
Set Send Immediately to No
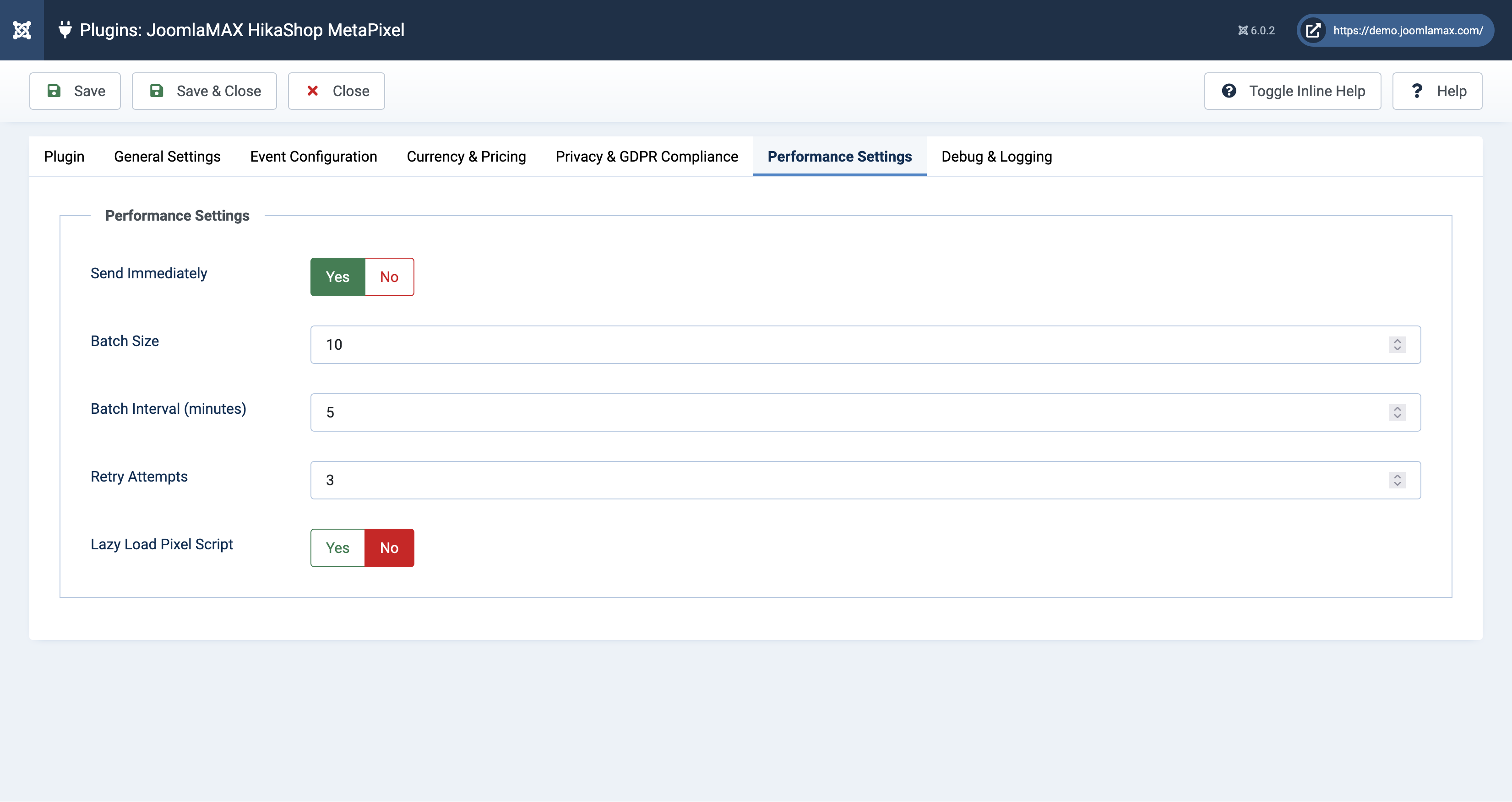coord(389,277)
